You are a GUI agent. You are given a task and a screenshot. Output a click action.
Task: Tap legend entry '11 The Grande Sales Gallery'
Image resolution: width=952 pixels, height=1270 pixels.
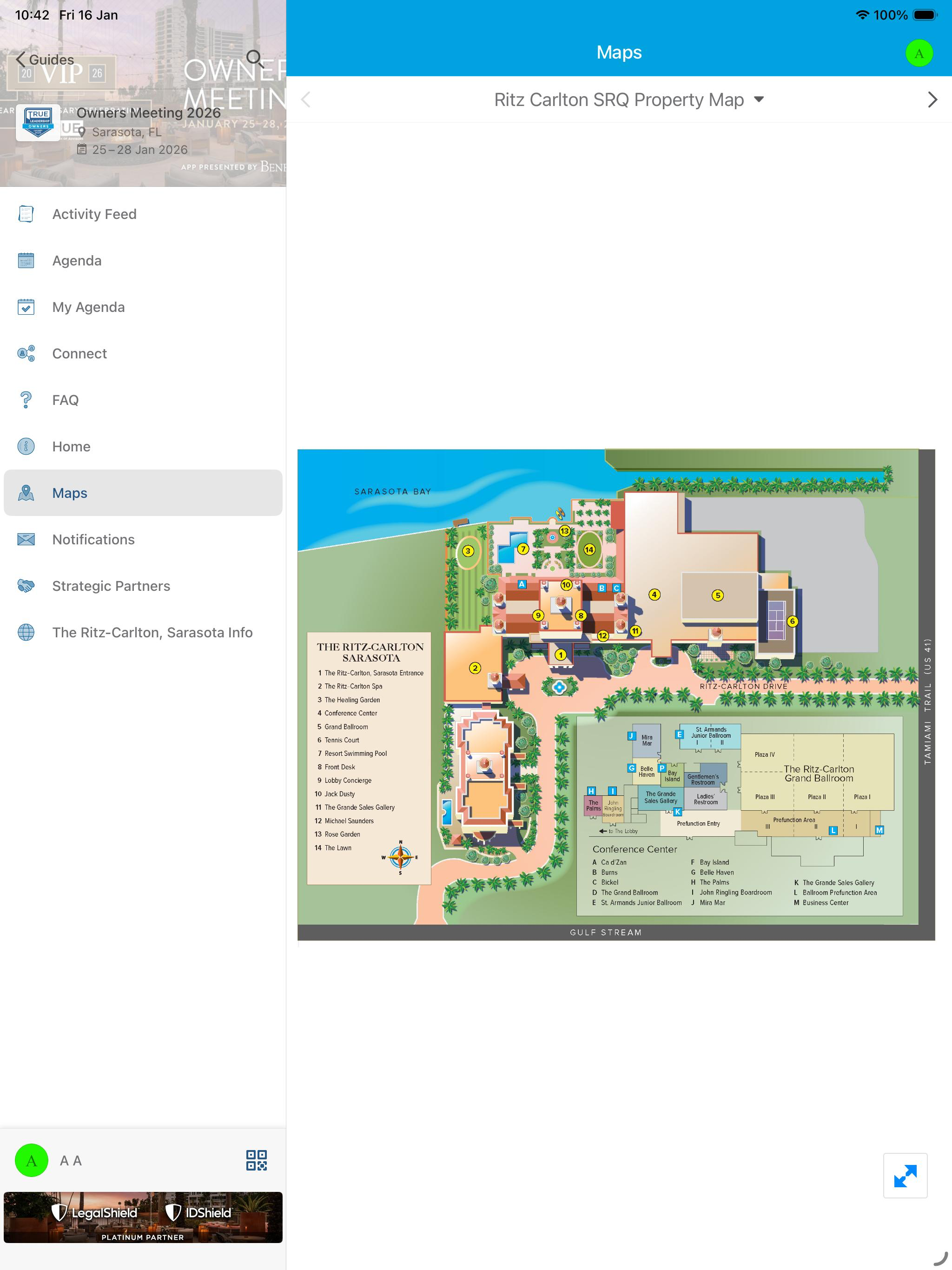click(355, 807)
